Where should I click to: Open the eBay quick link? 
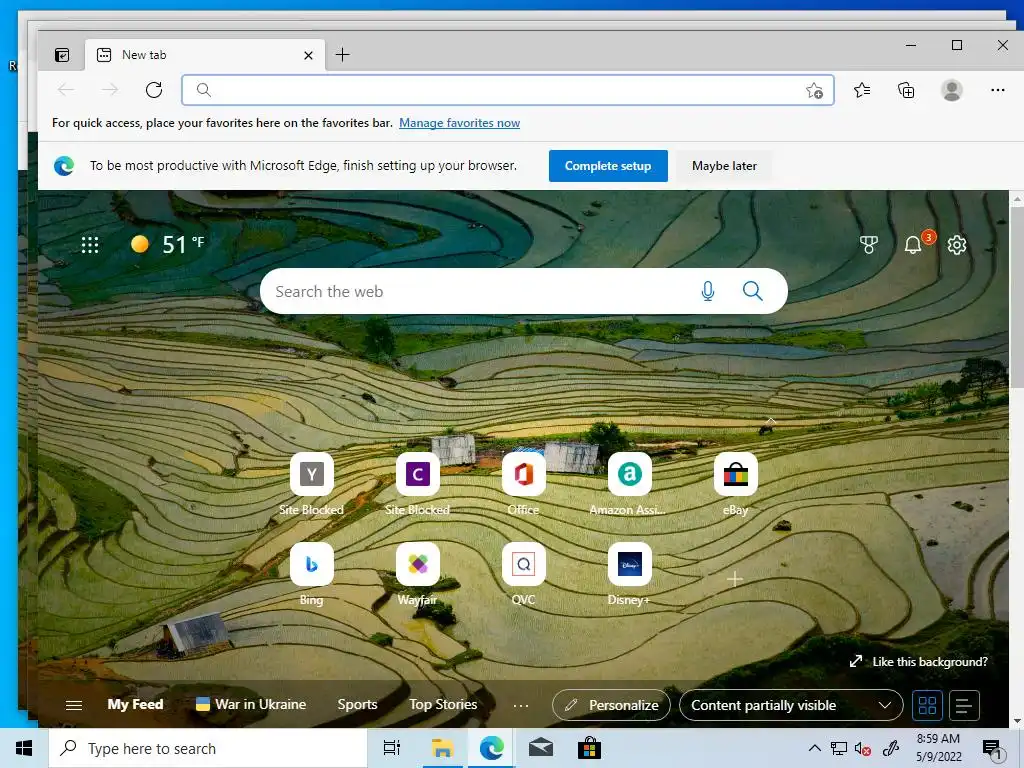735,484
